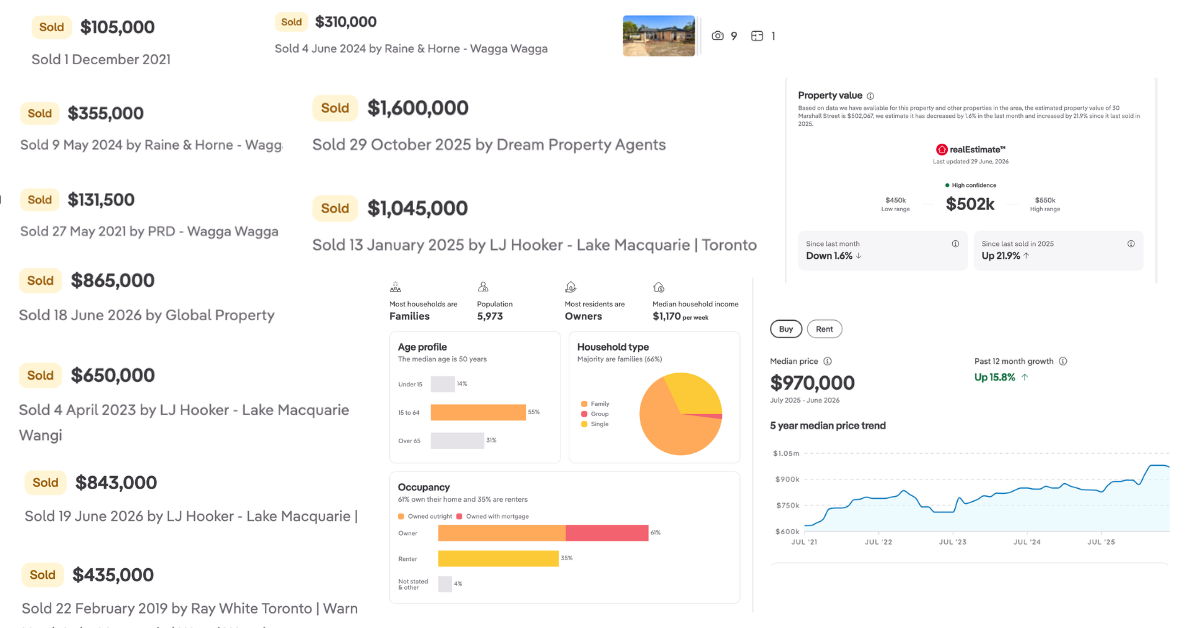Click the info icon beside Past 12 month growth

point(1063,361)
